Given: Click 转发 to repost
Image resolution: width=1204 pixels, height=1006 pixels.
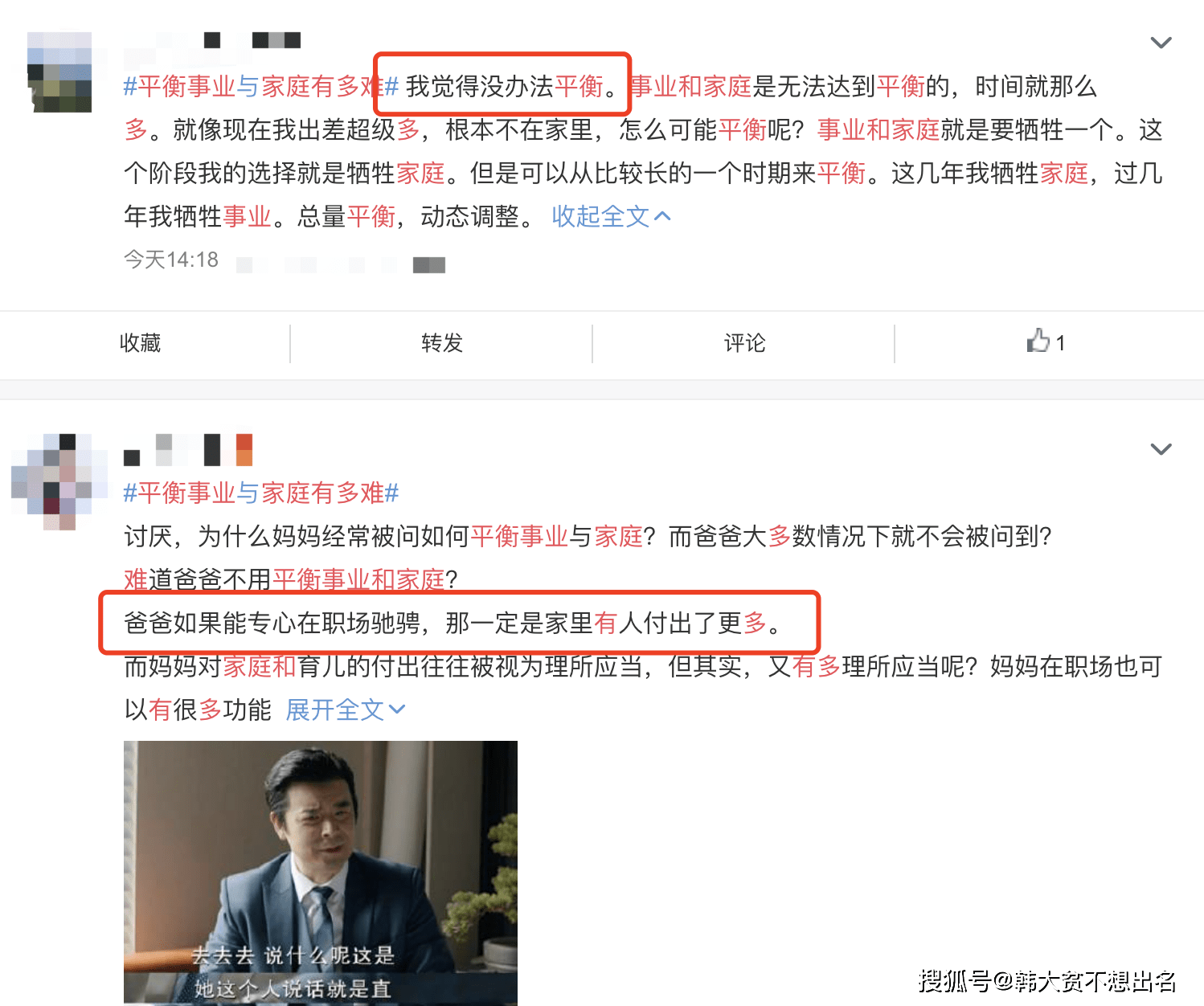Looking at the screenshot, I should pos(442,343).
